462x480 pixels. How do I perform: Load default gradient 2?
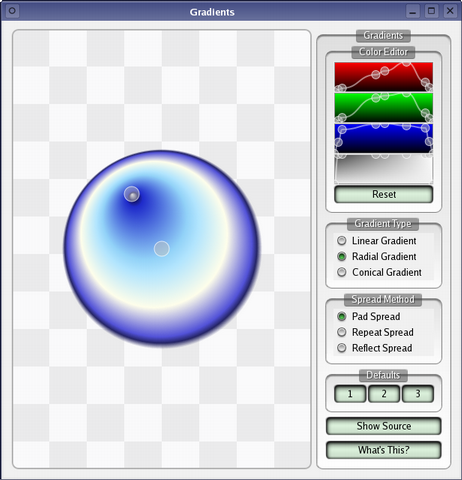(384, 394)
